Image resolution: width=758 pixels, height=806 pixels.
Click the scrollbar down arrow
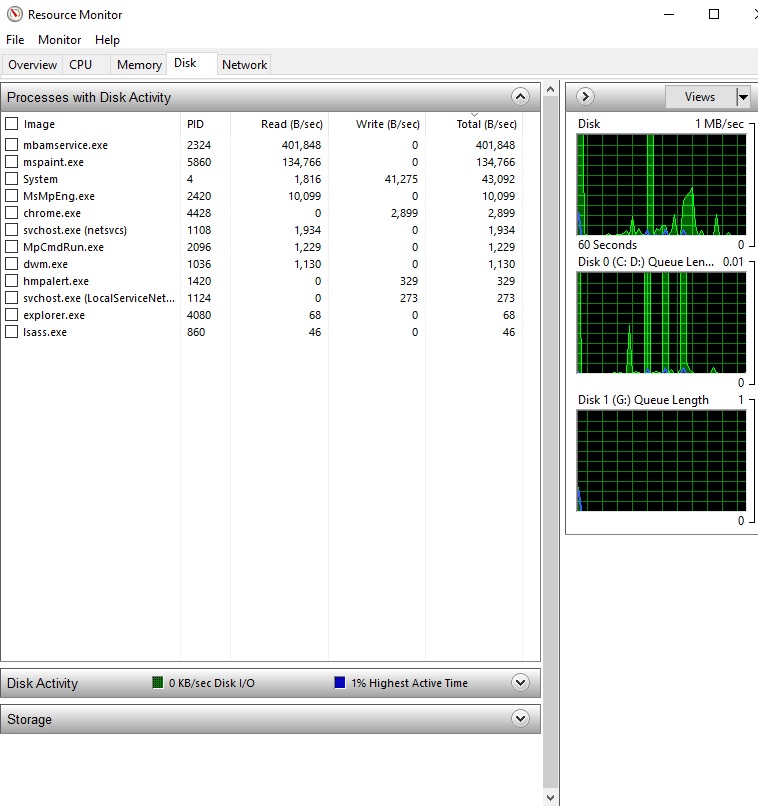point(550,797)
